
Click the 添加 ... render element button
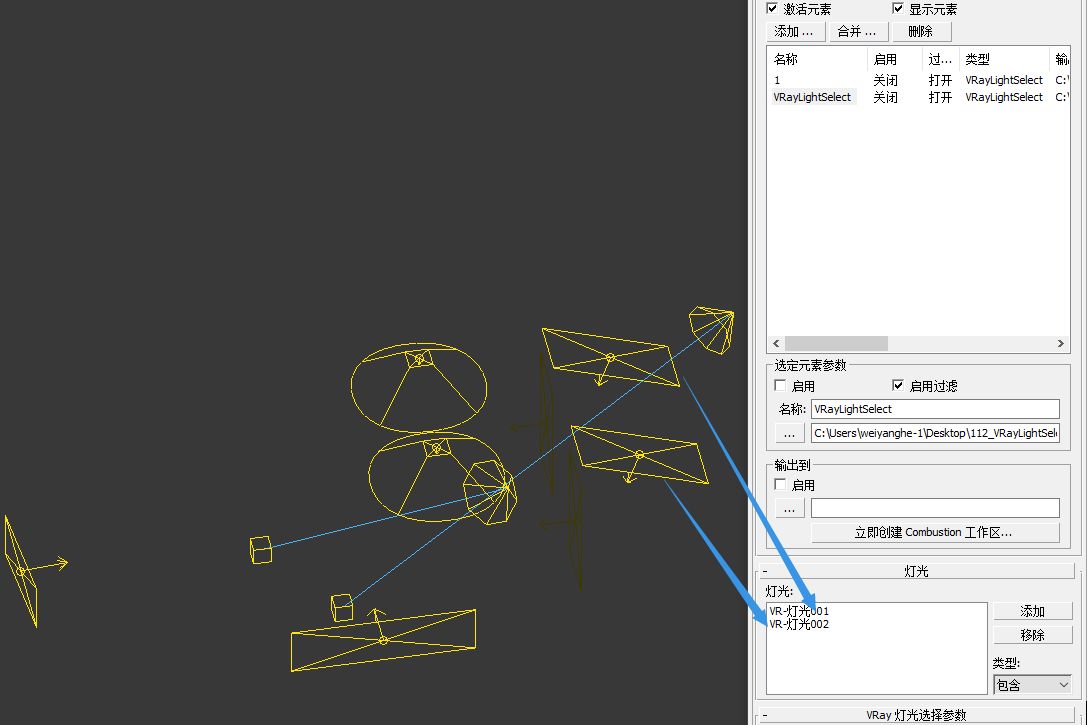pos(795,31)
